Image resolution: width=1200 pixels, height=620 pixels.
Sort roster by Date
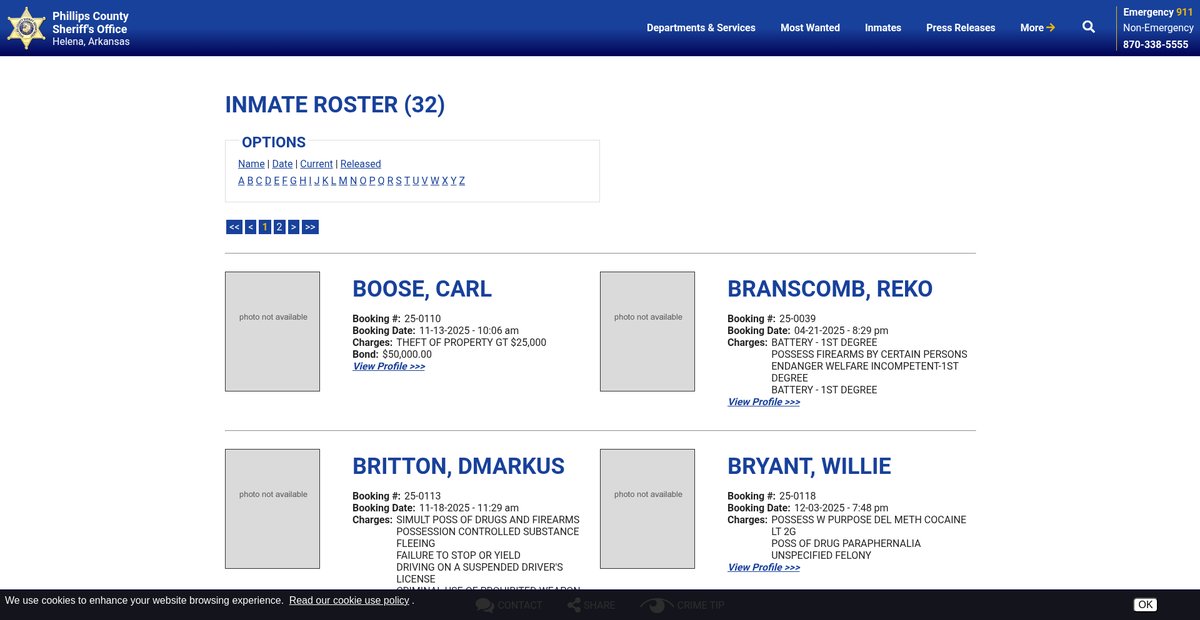coord(282,164)
